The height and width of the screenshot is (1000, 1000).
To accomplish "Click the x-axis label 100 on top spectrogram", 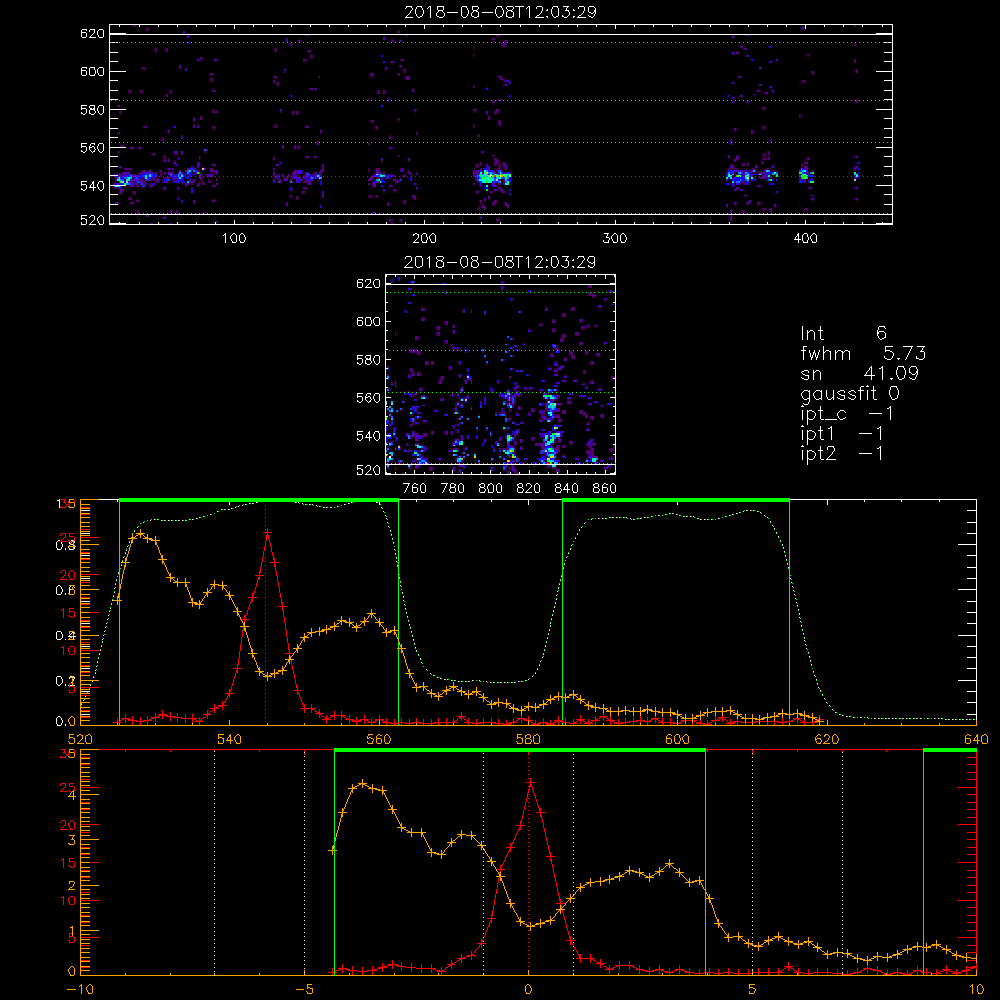I will [234, 239].
